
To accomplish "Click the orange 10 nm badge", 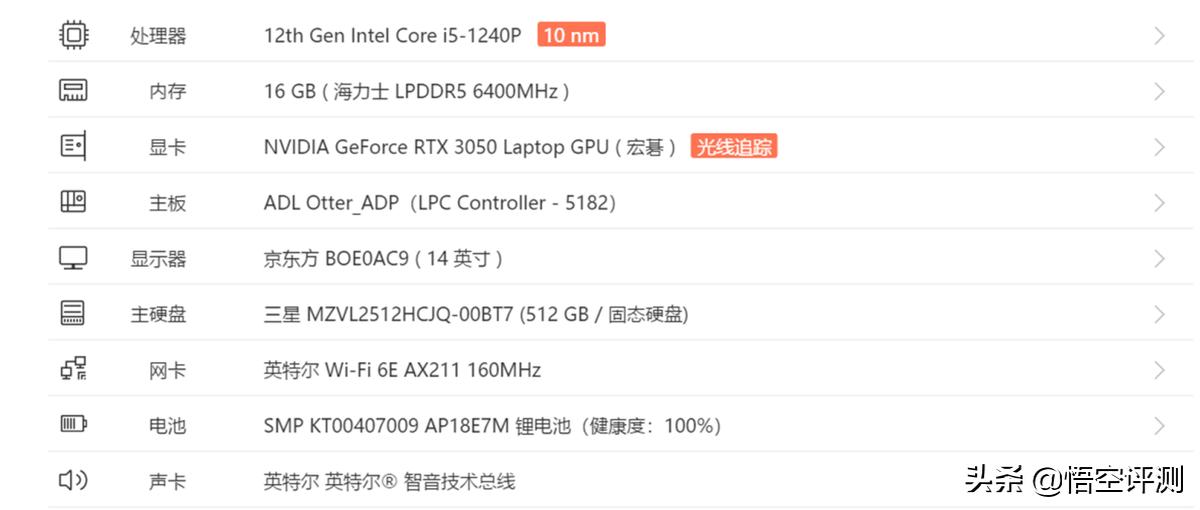I will [571, 36].
